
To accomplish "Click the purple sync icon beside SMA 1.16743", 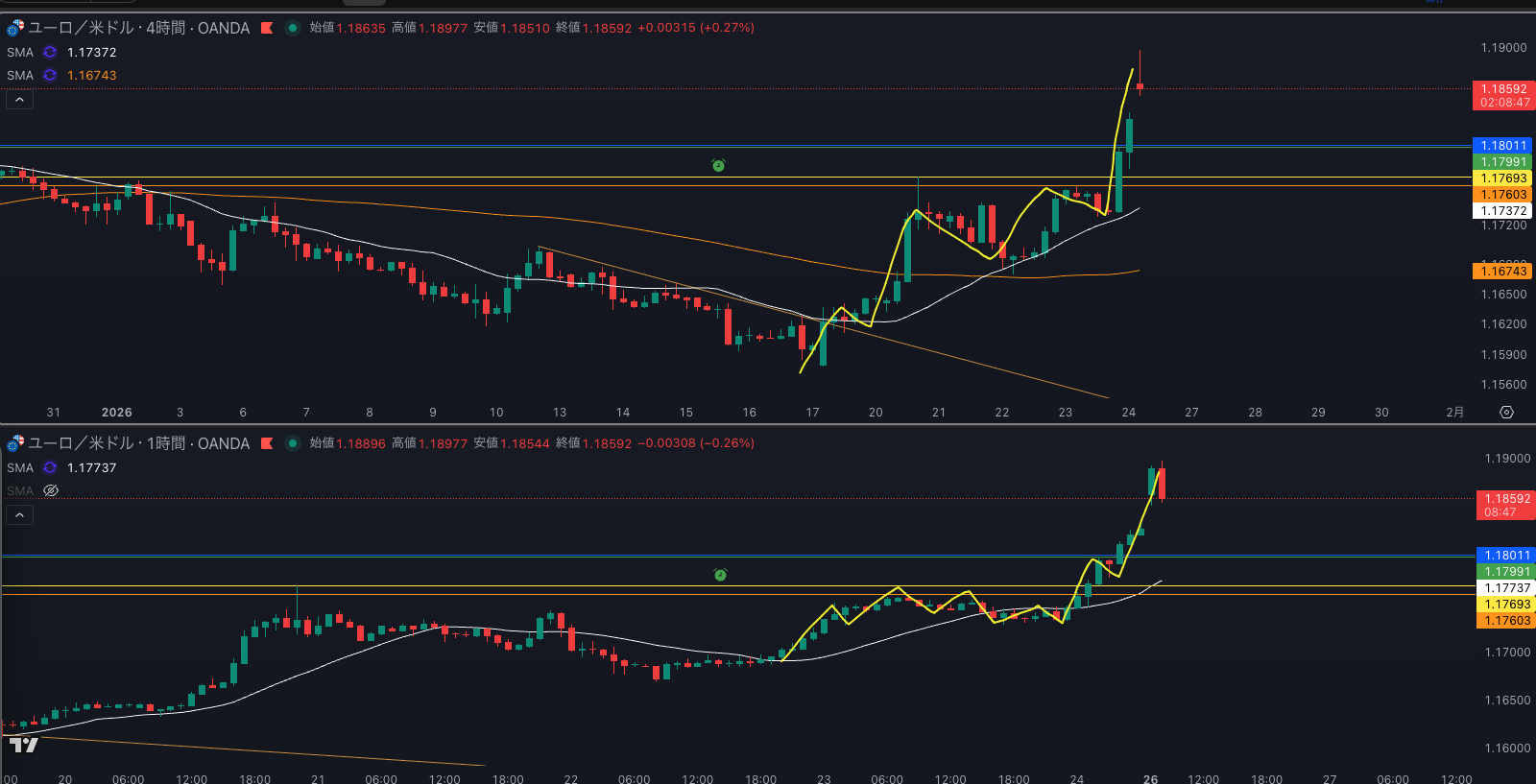I will pos(50,75).
